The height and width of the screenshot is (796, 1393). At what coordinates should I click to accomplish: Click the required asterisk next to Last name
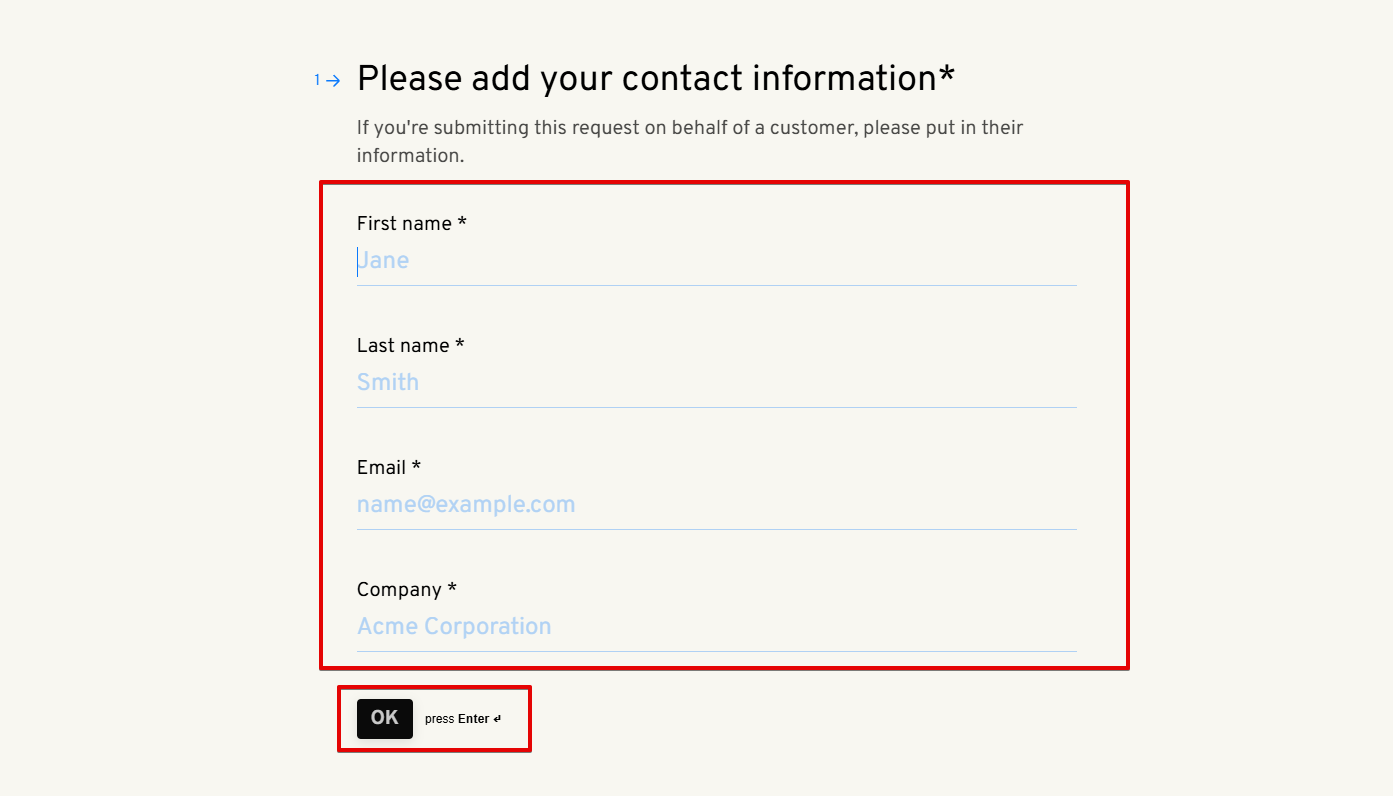click(x=460, y=344)
